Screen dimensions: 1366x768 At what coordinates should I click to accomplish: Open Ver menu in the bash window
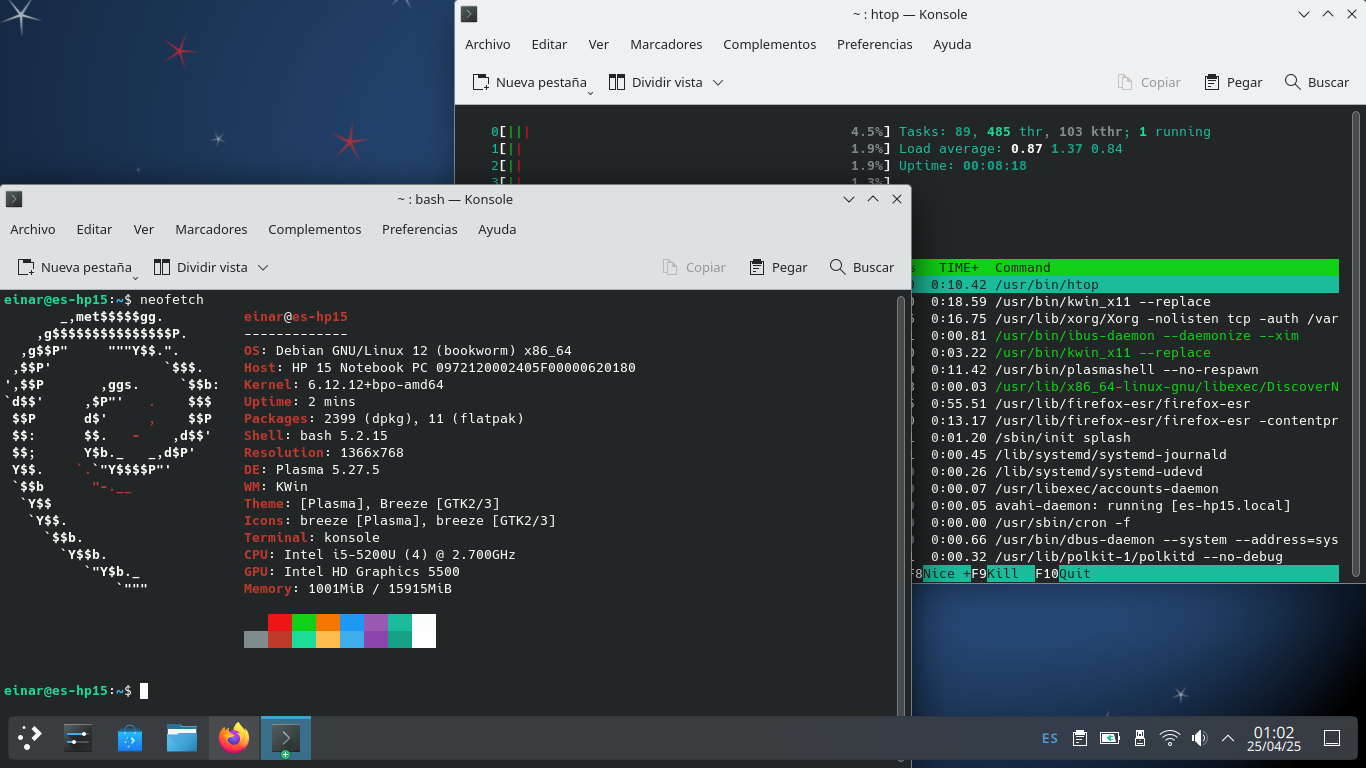coord(144,229)
